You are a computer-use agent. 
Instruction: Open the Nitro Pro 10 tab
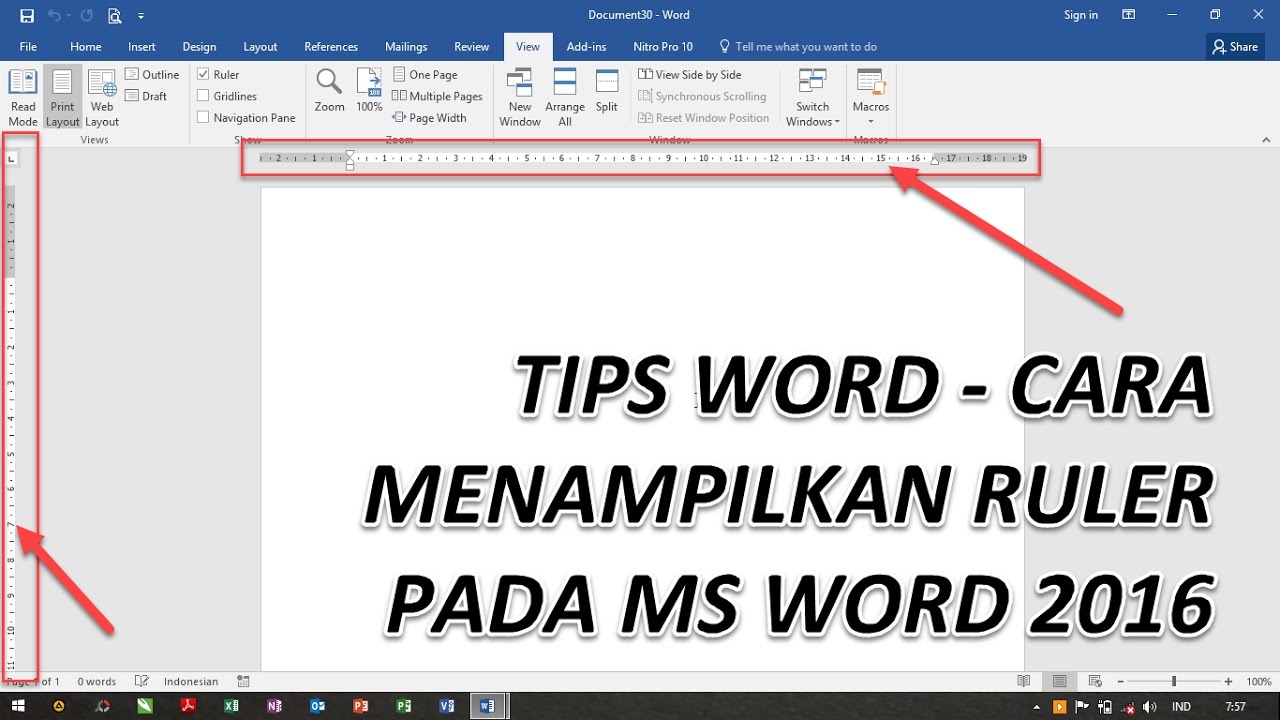point(663,47)
